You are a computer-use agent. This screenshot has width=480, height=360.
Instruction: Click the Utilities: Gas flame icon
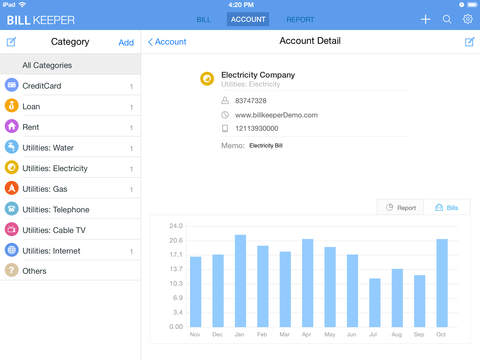pos(12,188)
